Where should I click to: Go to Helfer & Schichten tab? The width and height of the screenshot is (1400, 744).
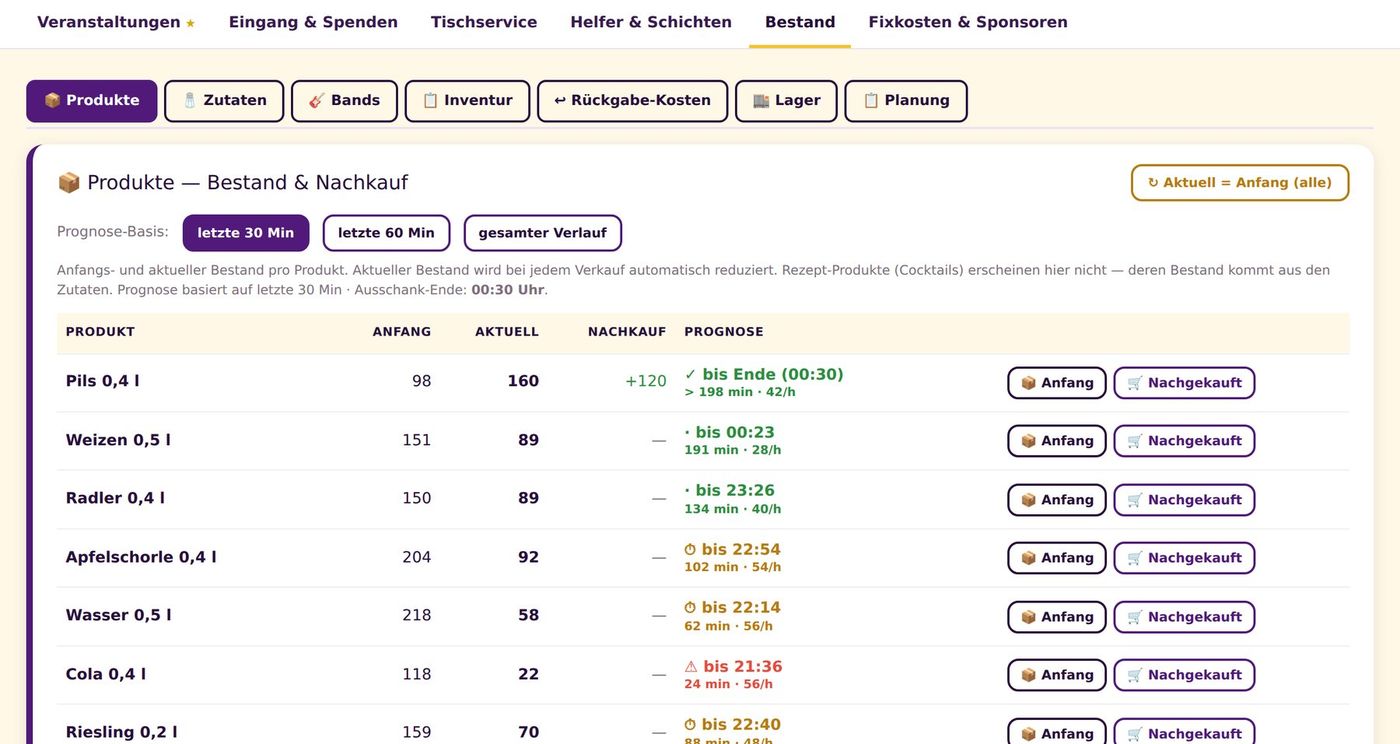pos(651,22)
